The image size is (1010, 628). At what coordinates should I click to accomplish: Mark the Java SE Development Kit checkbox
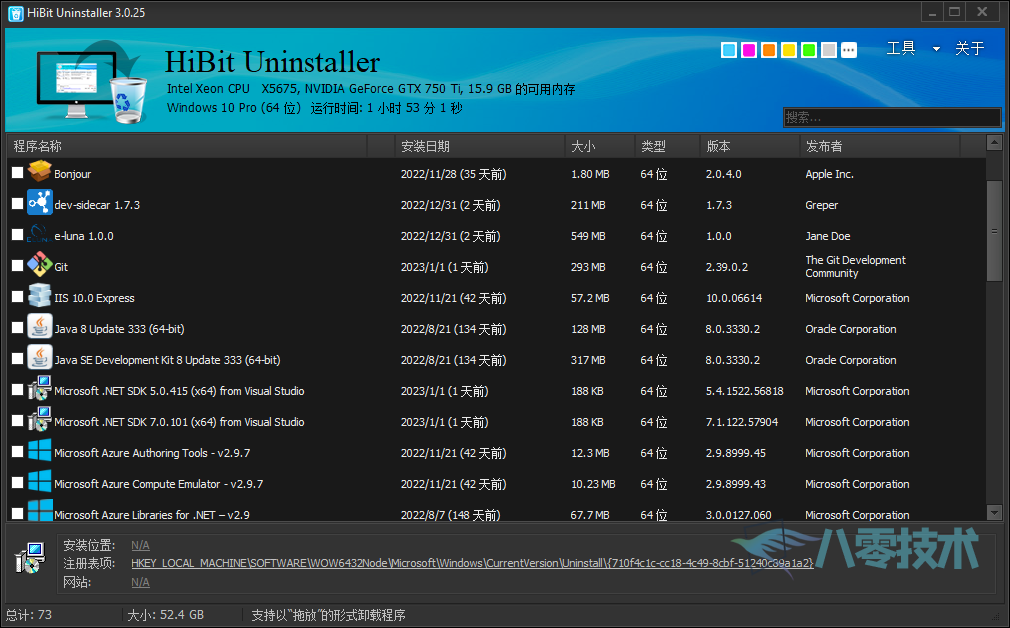[x=17, y=358]
